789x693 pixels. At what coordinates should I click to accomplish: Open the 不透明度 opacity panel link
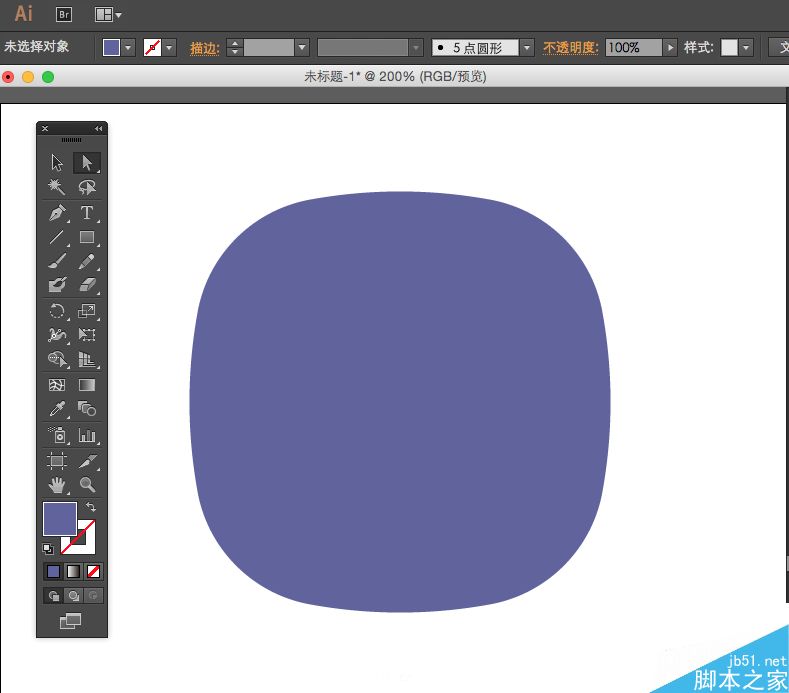coord(571,48)
